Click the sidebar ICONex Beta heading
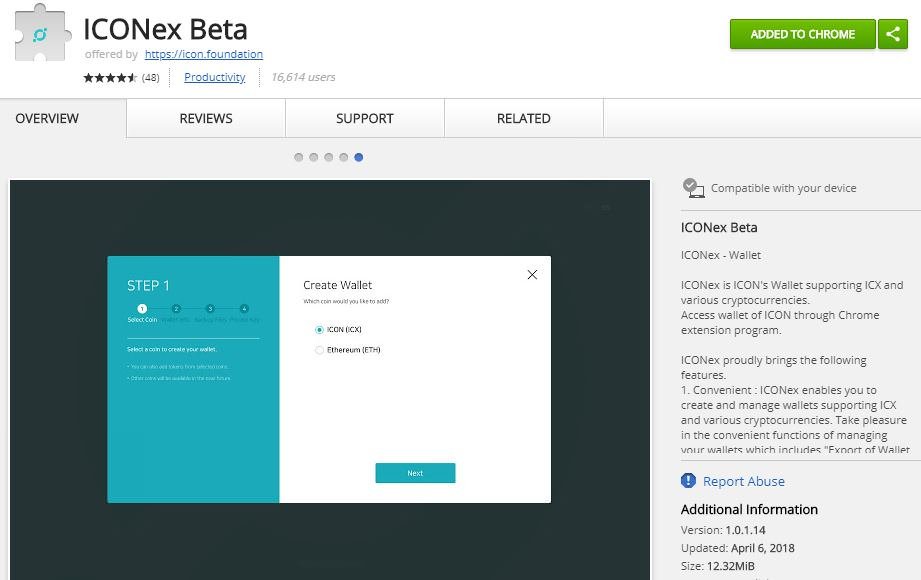 pos(719,227)
